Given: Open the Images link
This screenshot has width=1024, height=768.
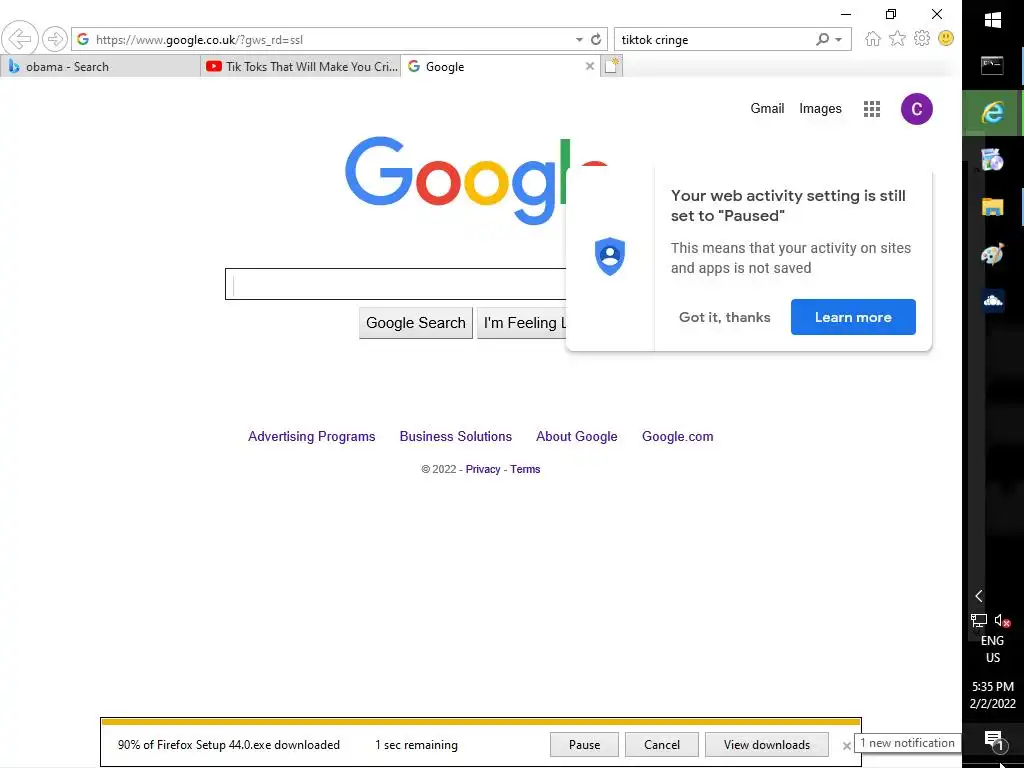Looking at the screenshot, I should 820,109.
